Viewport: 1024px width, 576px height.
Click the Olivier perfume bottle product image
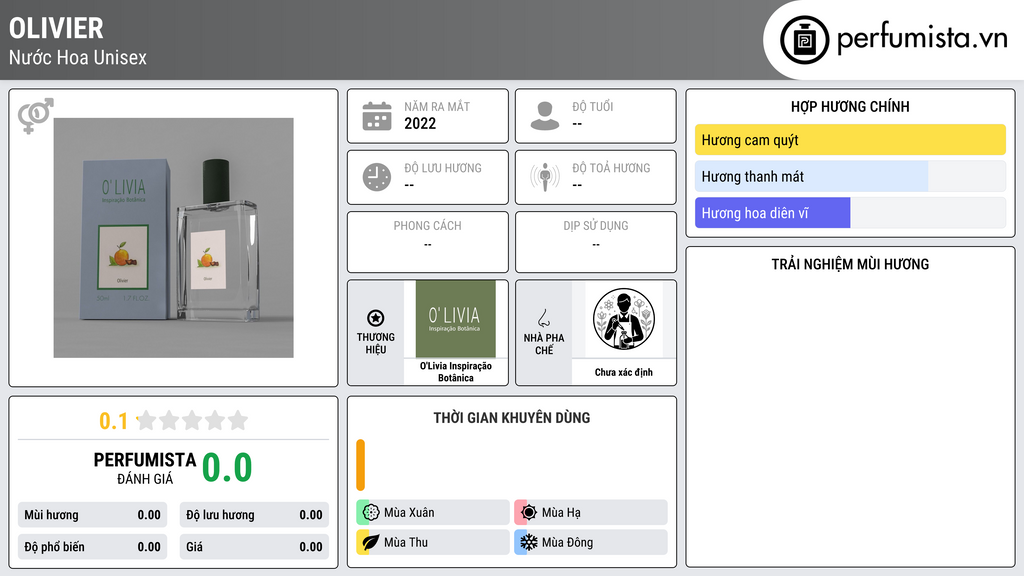tap(174, 238)
